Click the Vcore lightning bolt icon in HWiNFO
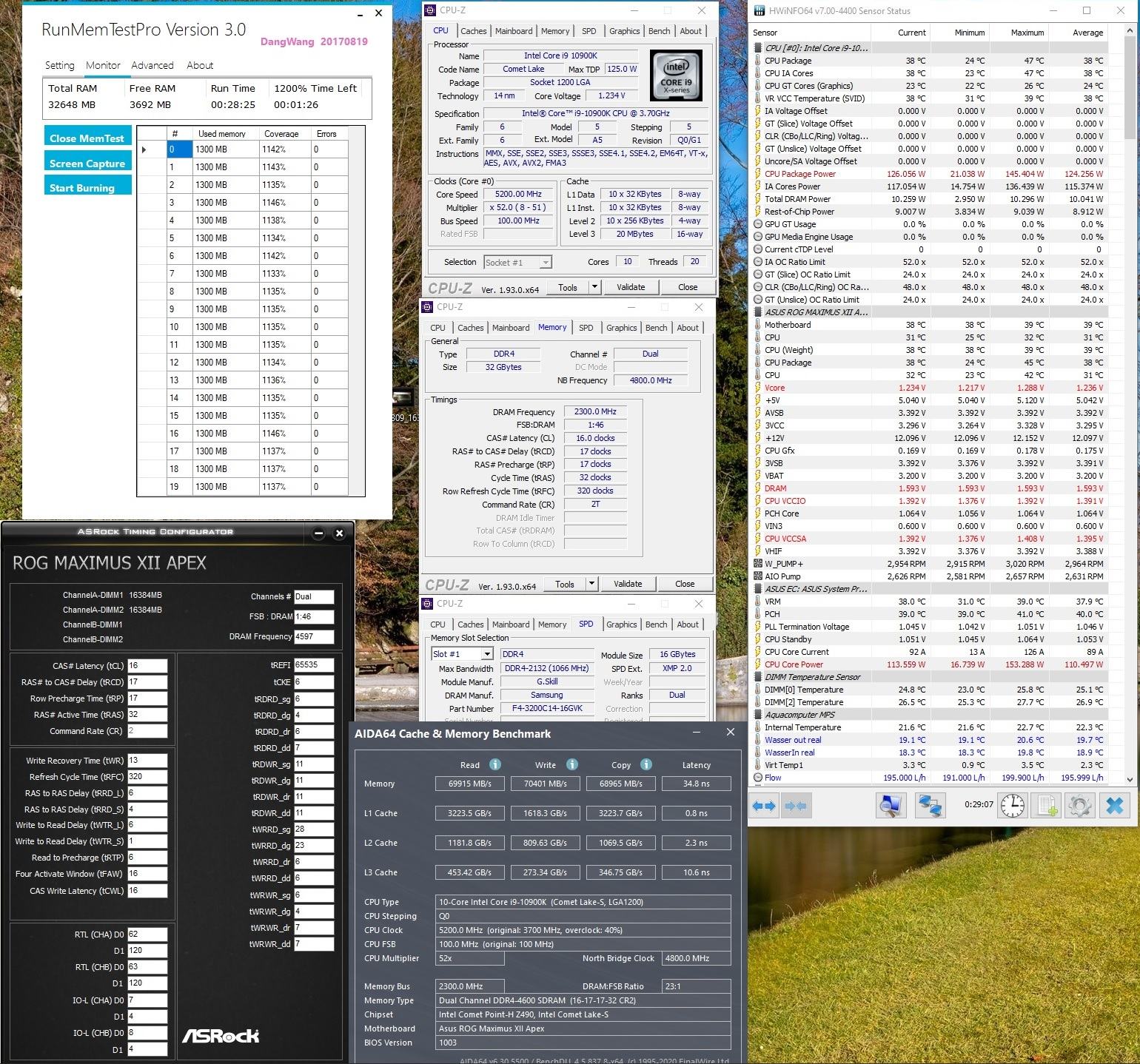Image resolution: width=1140 pixels, height=1064 pixels. 758,388
